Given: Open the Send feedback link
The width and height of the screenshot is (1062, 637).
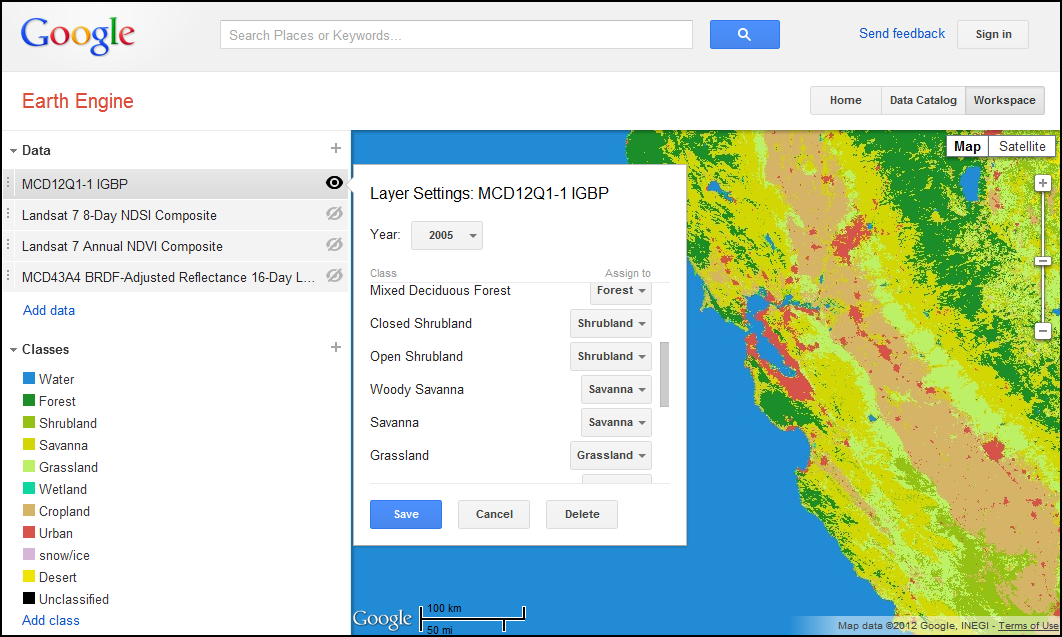Looking at the screenshot, I should point(901,34).
